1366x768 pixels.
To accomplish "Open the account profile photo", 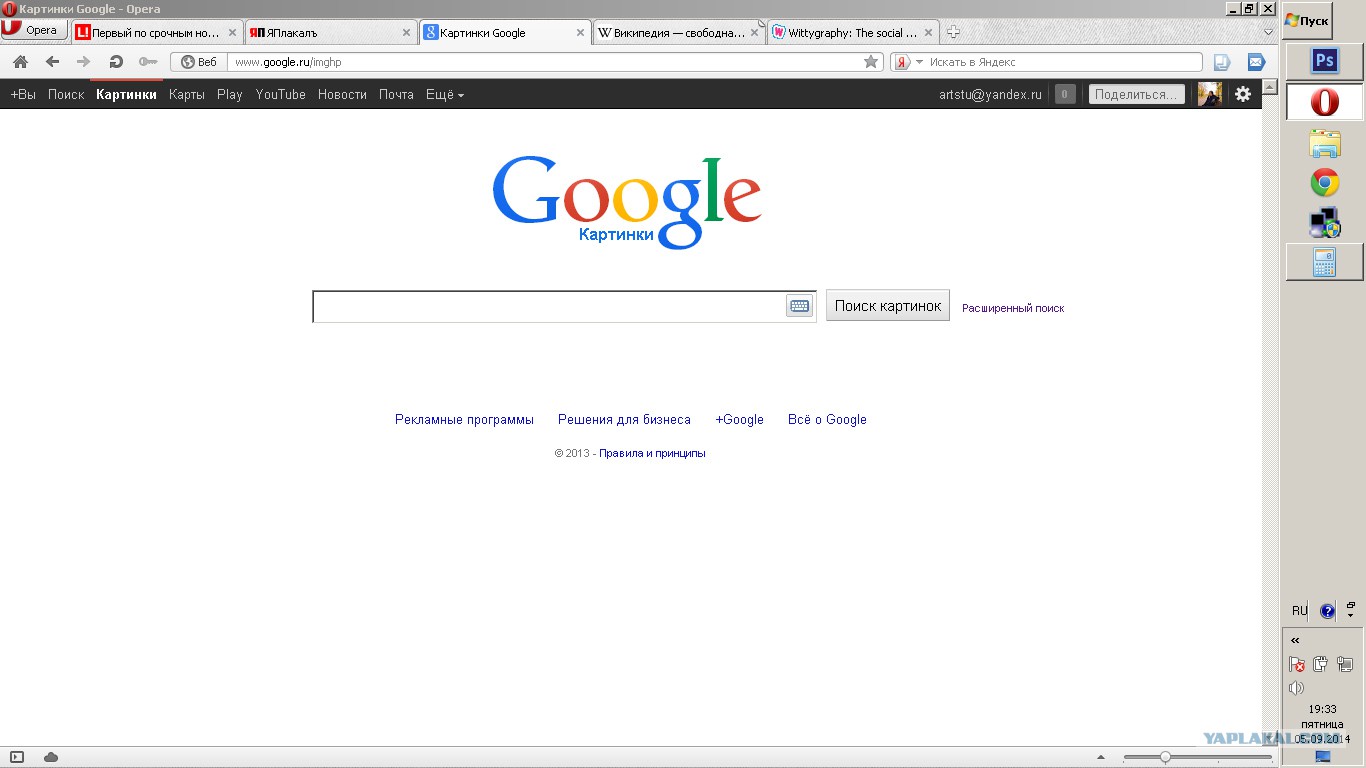I will (1210, 95).
